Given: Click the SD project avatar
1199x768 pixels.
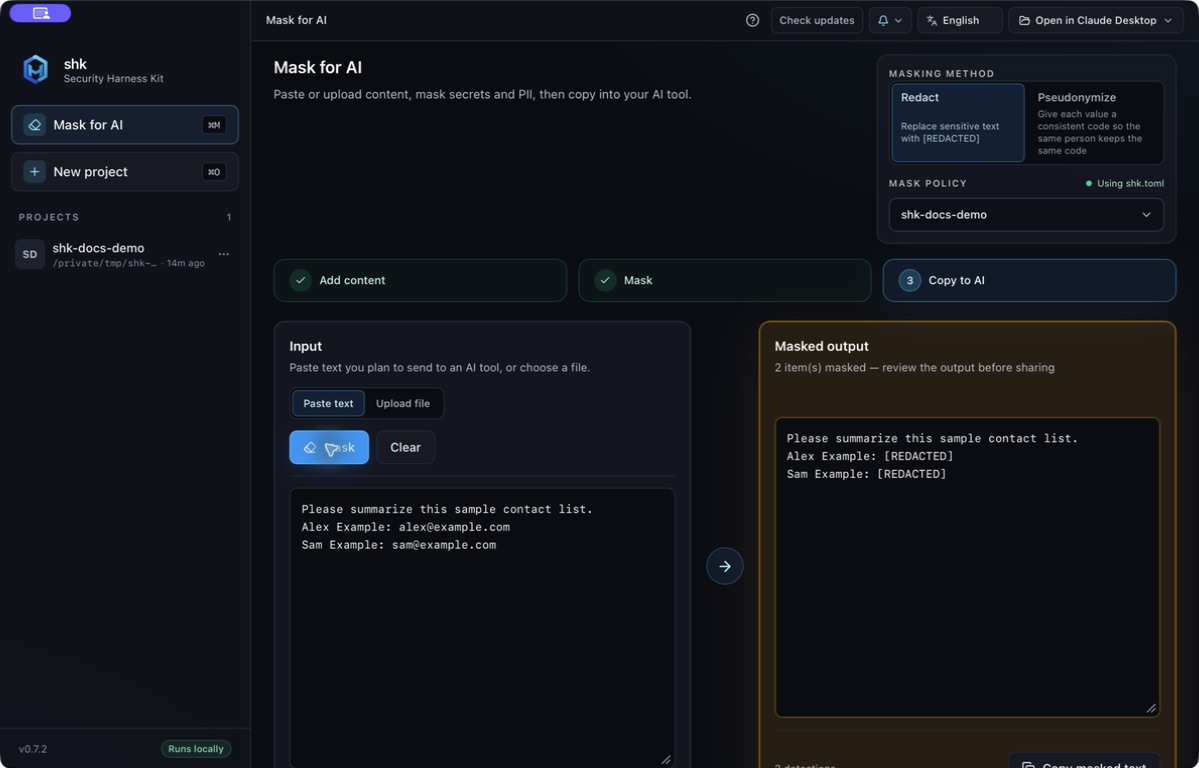Looking at the screenshot, I should click(x=30, y=255).
